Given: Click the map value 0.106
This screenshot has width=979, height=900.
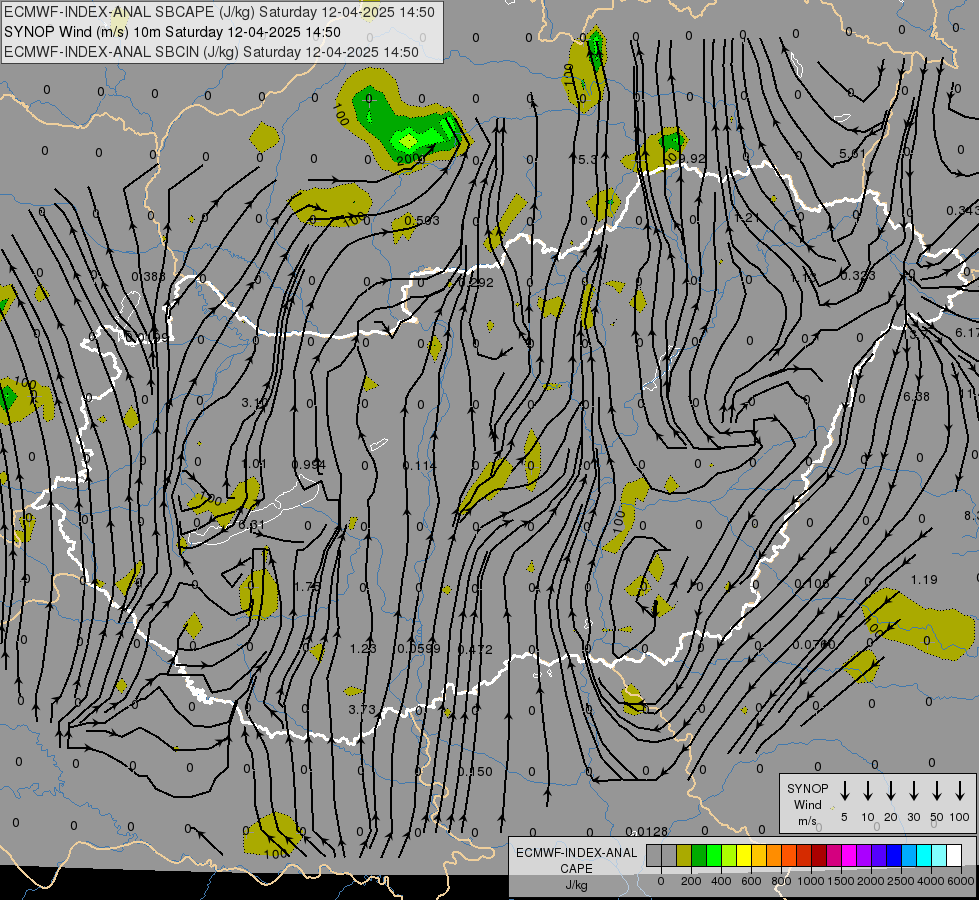Looking at the screenshot, I should [812, 583].
